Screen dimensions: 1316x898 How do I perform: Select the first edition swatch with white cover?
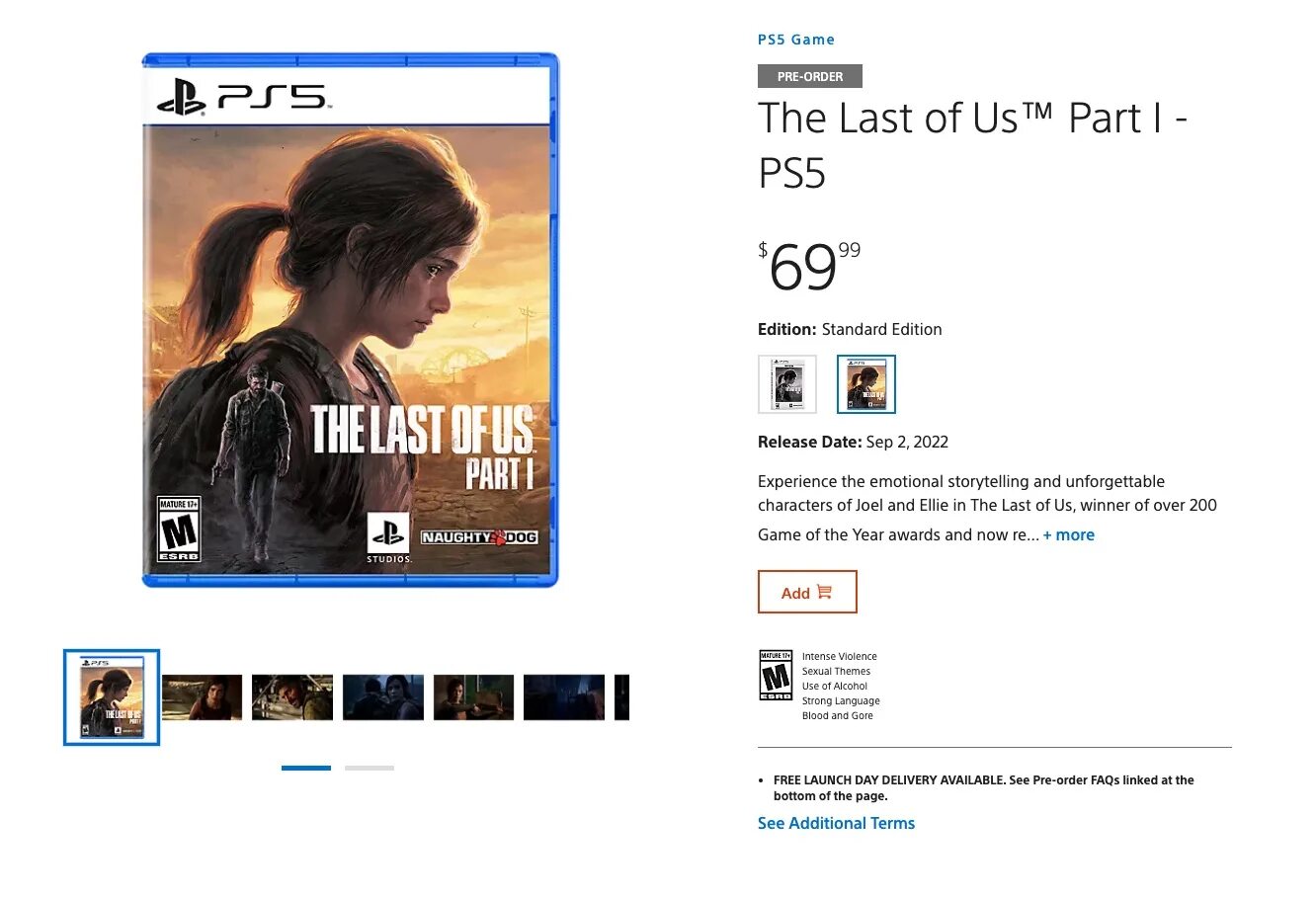pos(787,384)
